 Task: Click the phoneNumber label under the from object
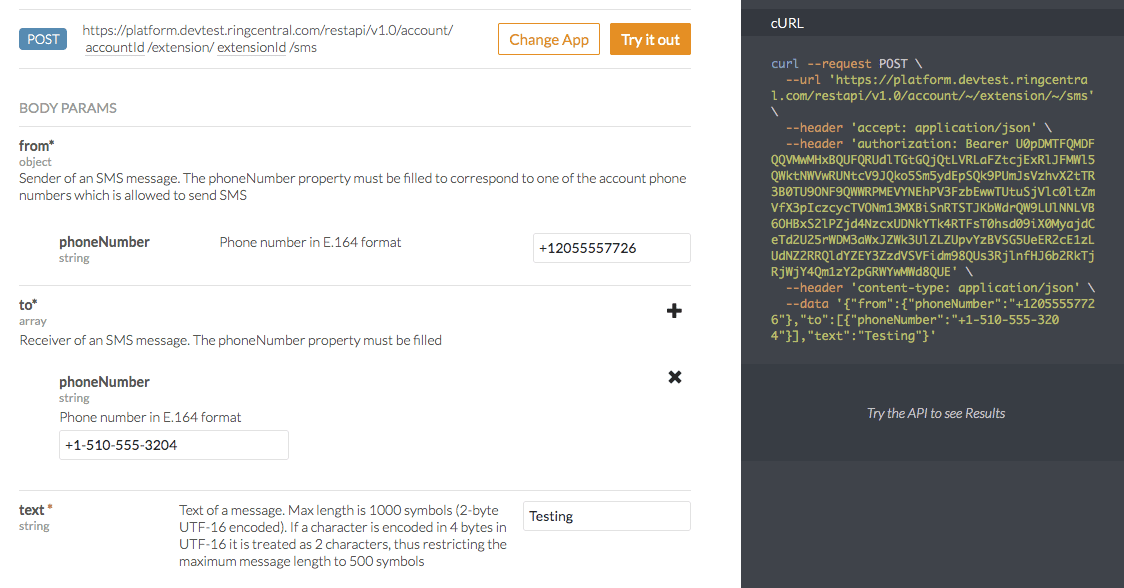point(104,242)
